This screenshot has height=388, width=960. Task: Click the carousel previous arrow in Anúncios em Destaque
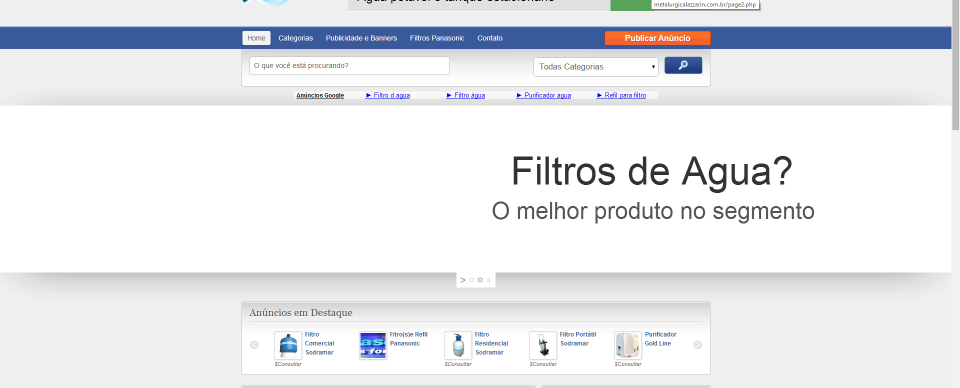point(254,345)
